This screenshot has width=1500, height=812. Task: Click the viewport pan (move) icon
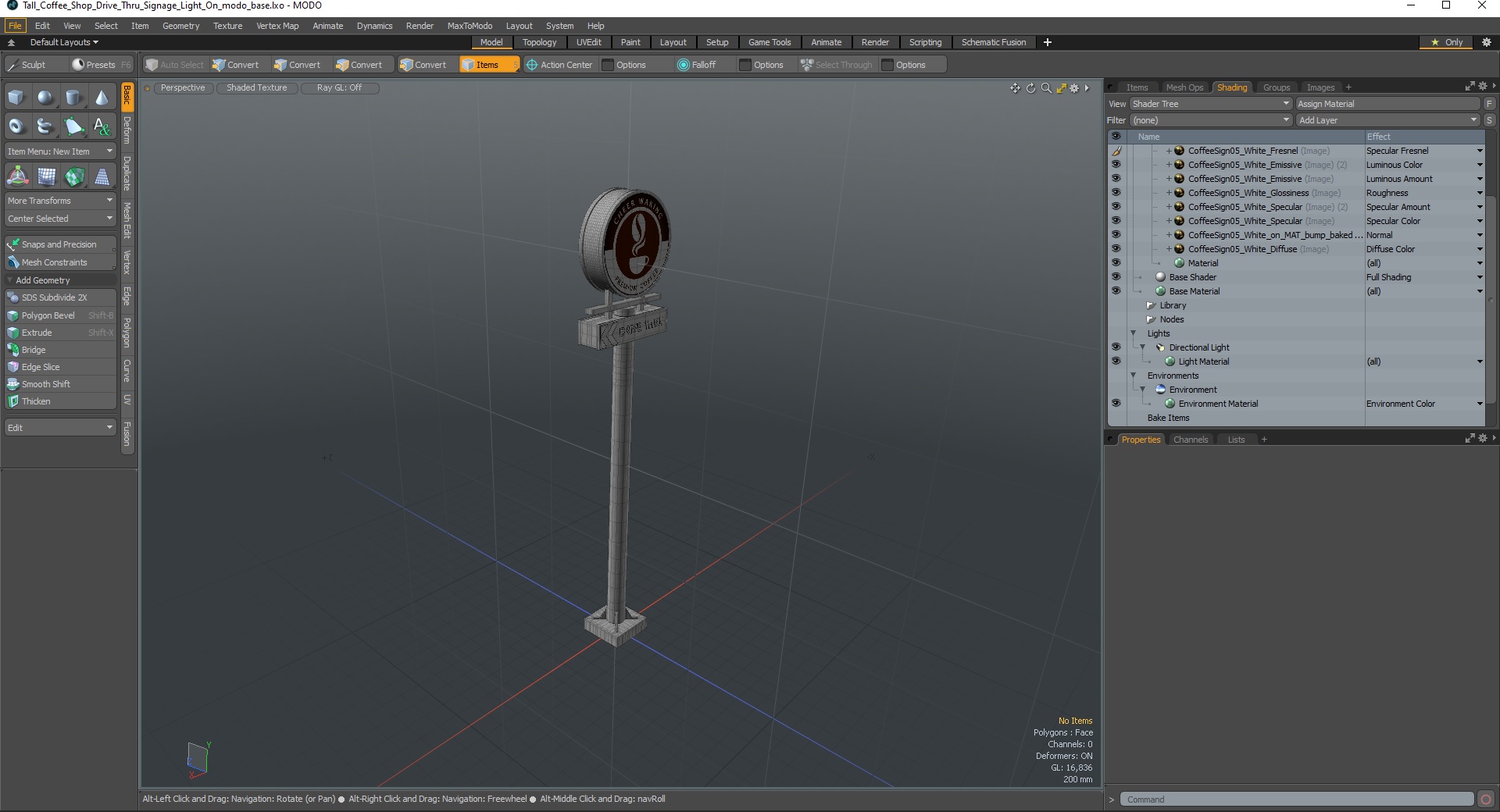pyautogui.click(x=1015, y=88)
